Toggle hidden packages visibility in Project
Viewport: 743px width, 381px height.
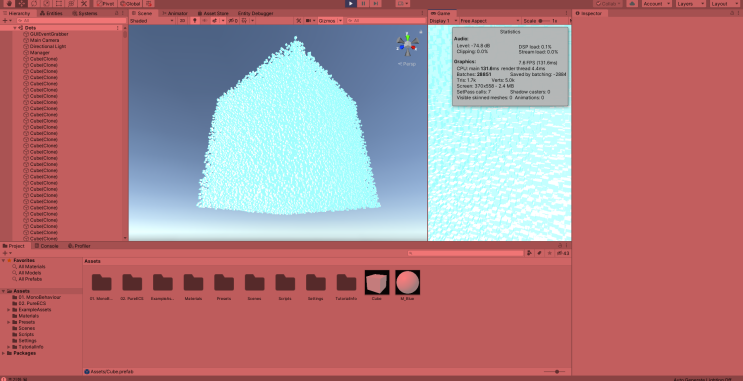point(563,253)
